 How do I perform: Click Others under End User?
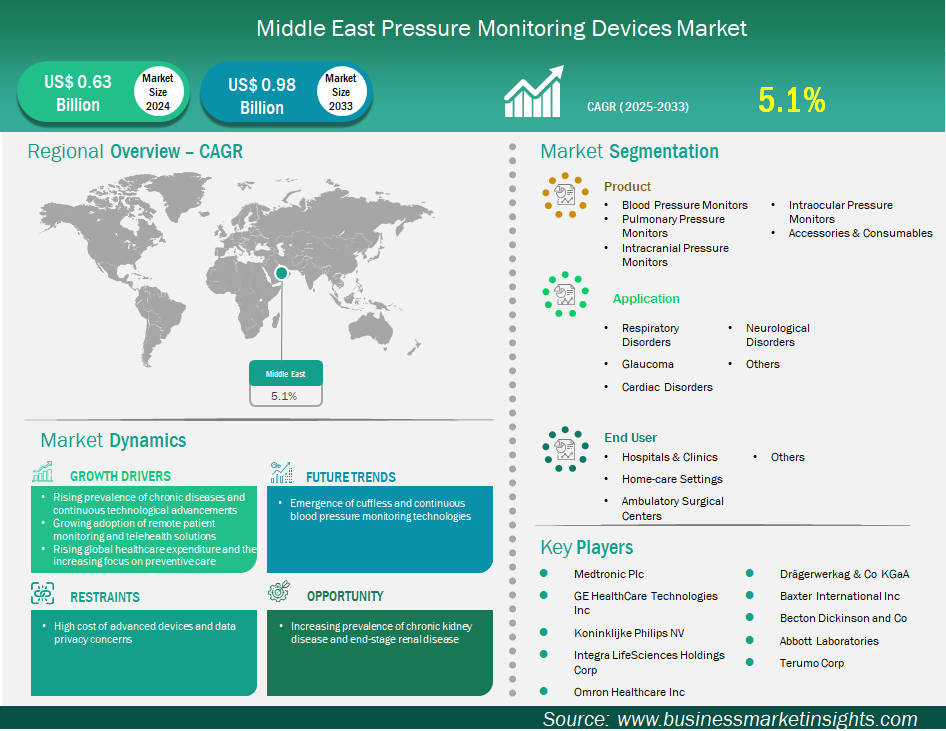click(787, 457)
